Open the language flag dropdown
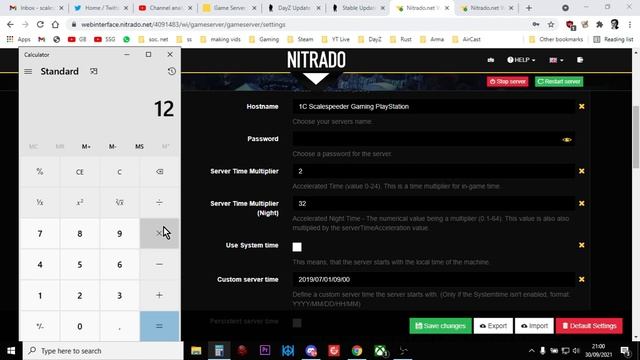Screen dimensions: 640x360 pyautogui.click(x=556, y=60)
